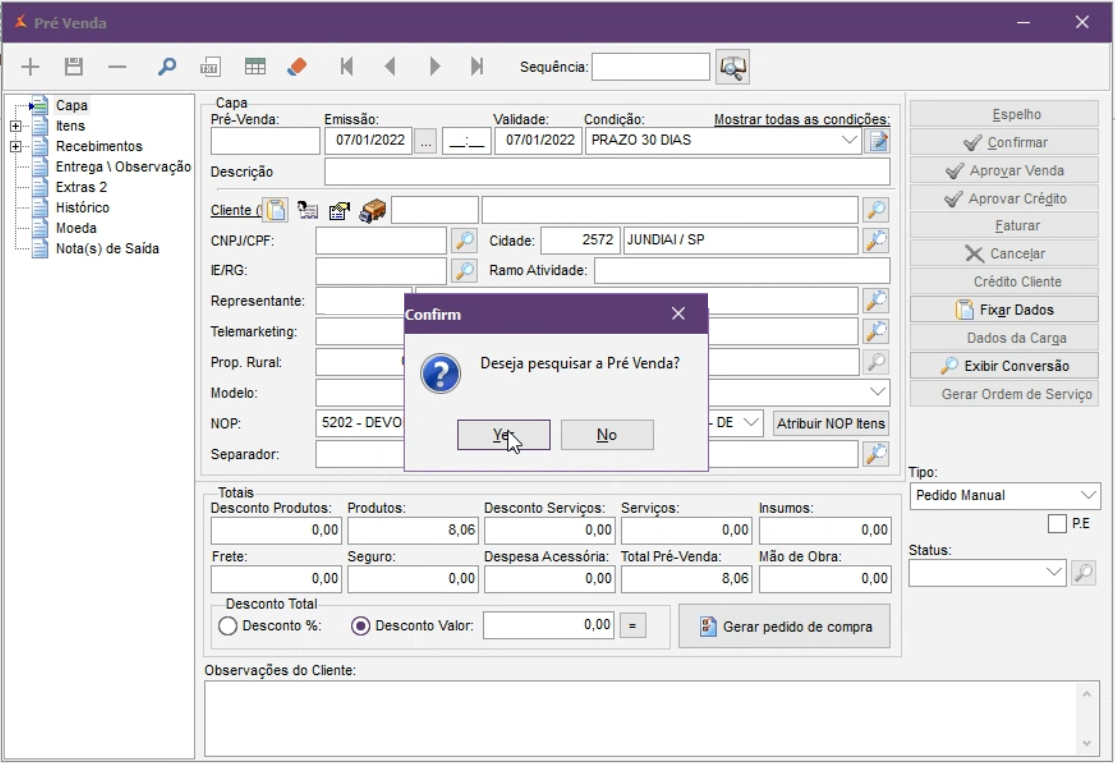Click the Sequência input field
1115x763 pixels.
click(x=650, y=67)
